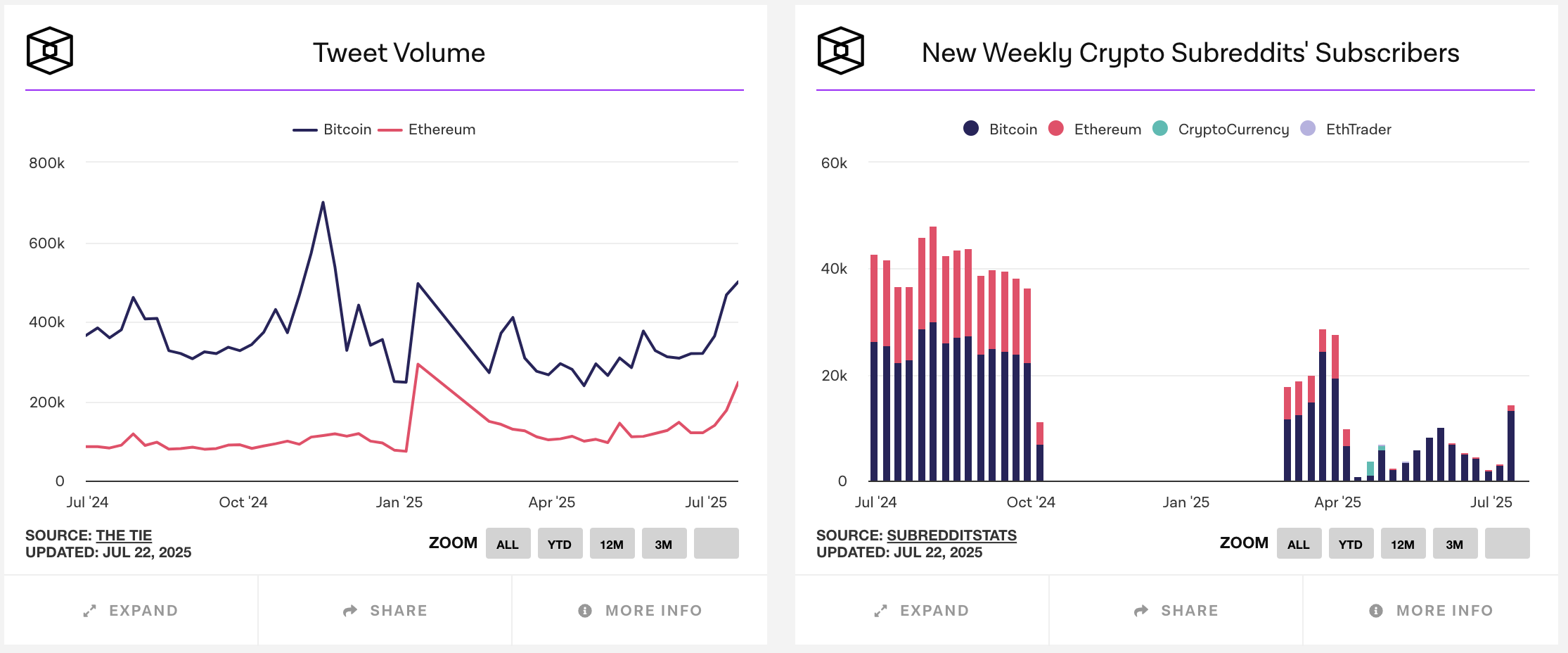Image resolution: width=1568 pixels, height=653 pixels.
Task: Click the share arrow icon under the subscribers chart
Action: point(1140,610)
